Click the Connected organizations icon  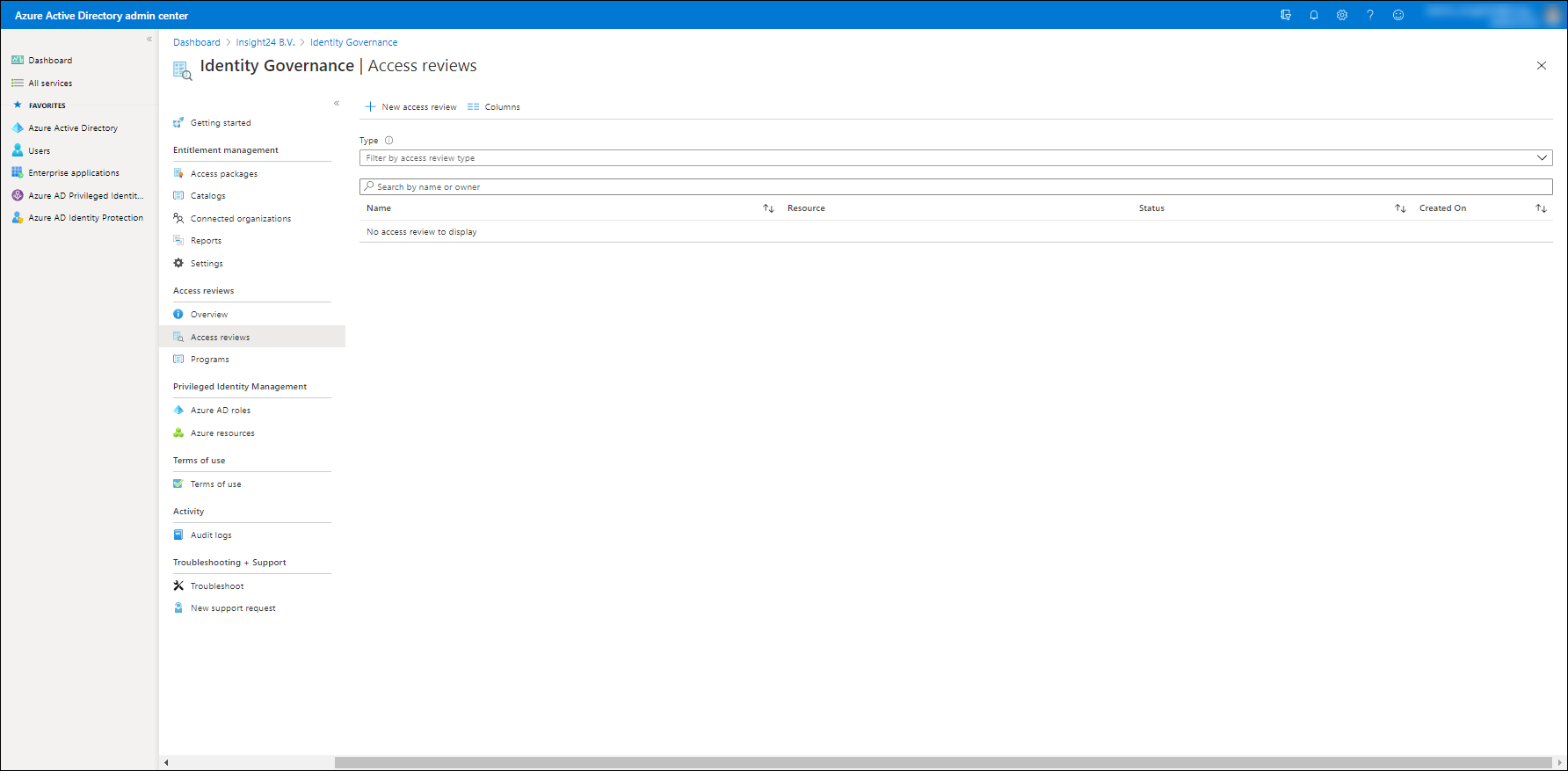coord(178,218)
